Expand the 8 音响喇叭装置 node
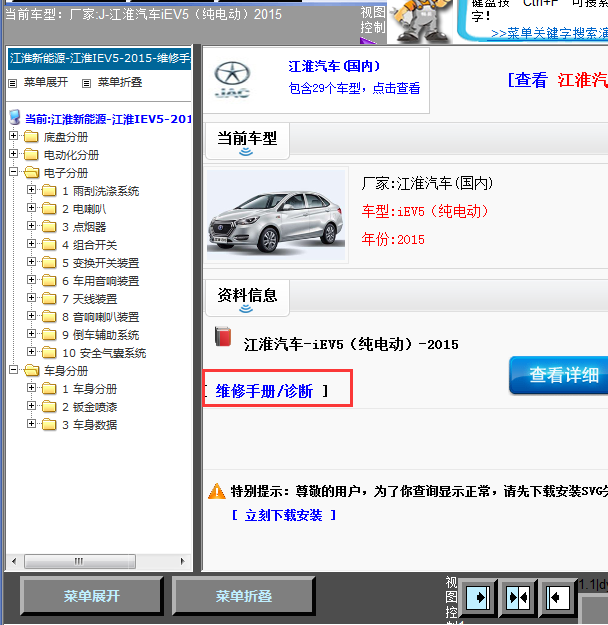The height and width of the screenshot is (625, 608). tap(31, 315)
